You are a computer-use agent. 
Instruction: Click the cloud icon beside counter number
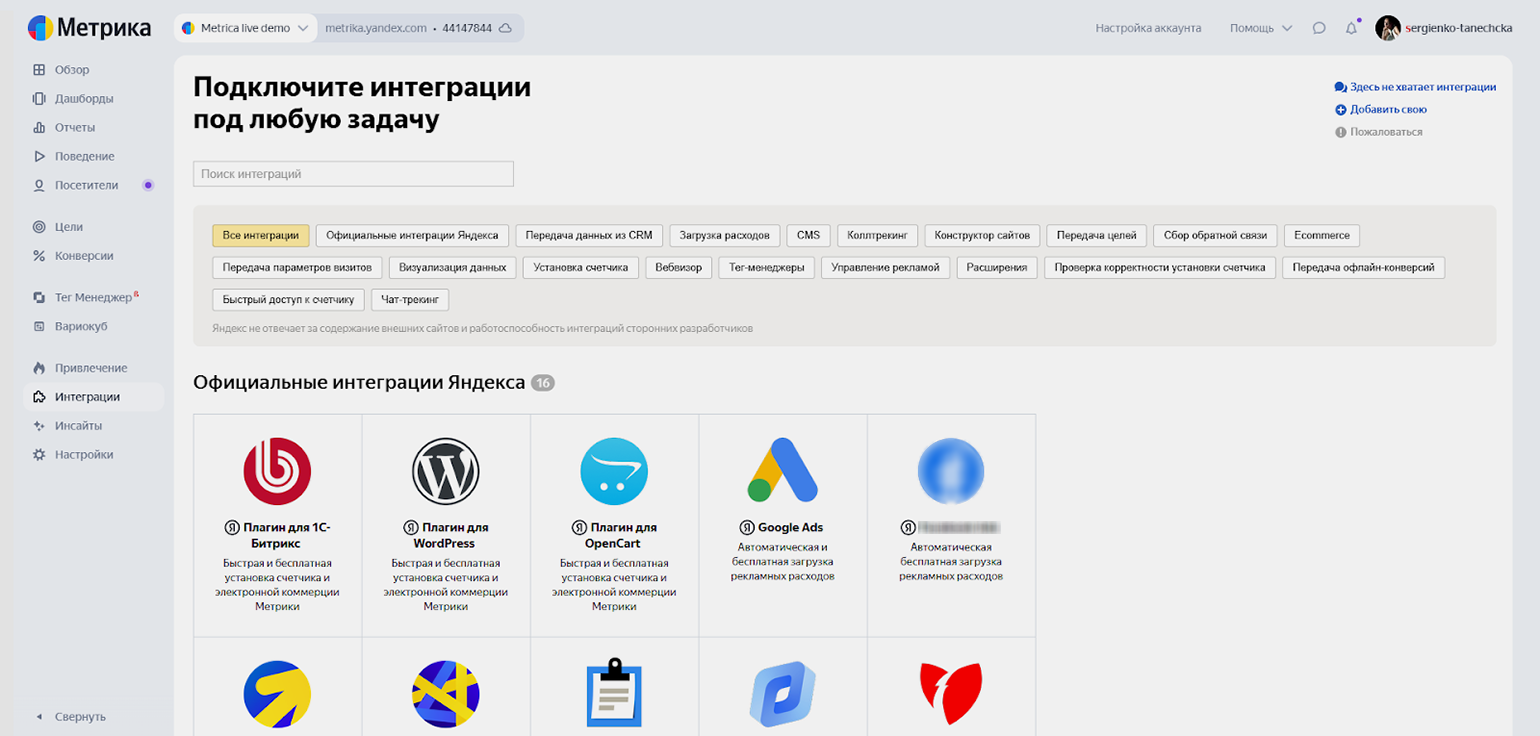click(506, 28)
